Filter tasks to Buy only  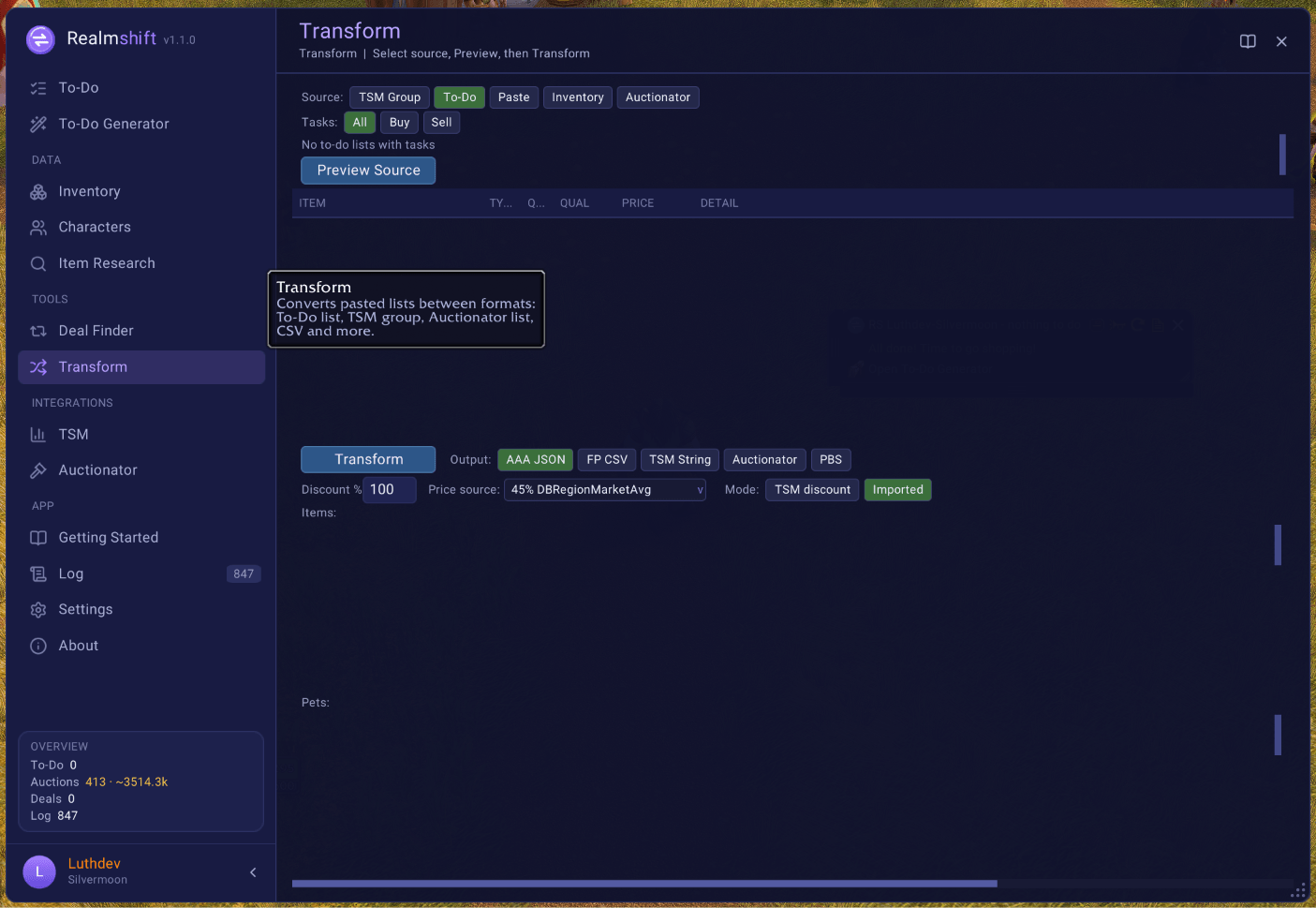pyautogui.click(x=400, y=123)
